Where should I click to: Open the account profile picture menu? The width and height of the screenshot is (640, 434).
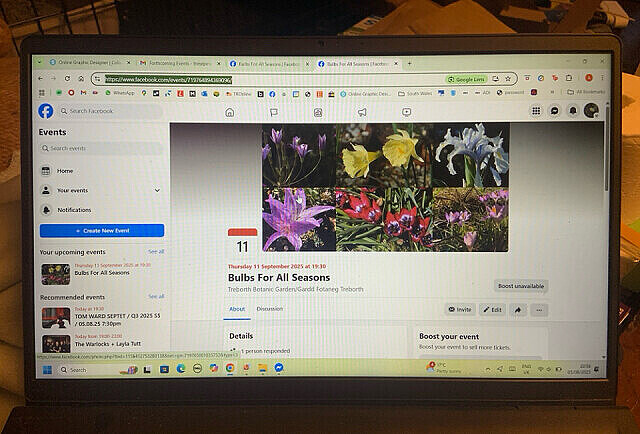point(591,111)
